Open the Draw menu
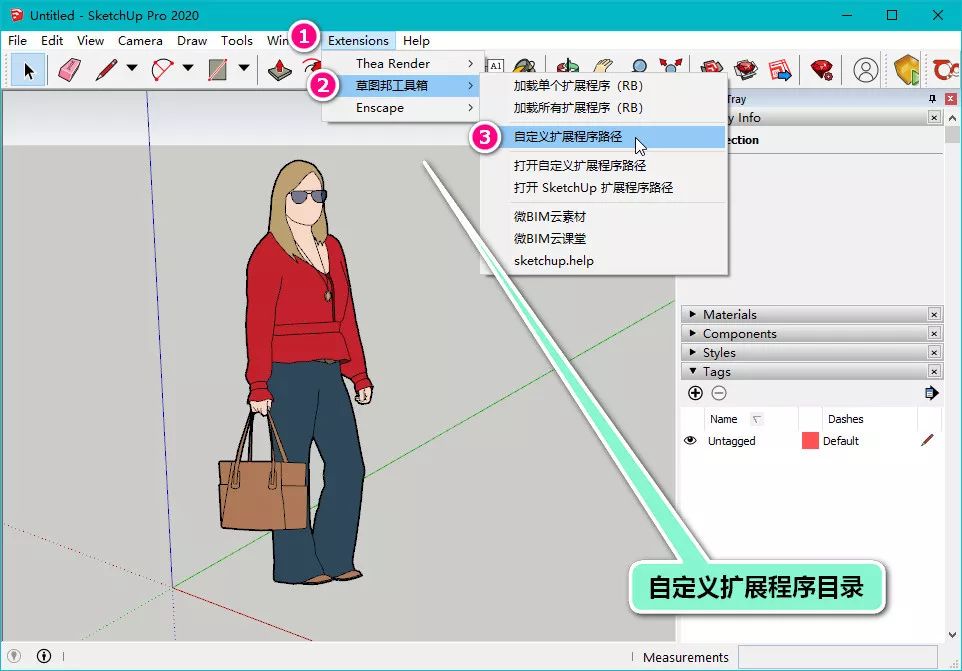962x671 pixels. 192,40
